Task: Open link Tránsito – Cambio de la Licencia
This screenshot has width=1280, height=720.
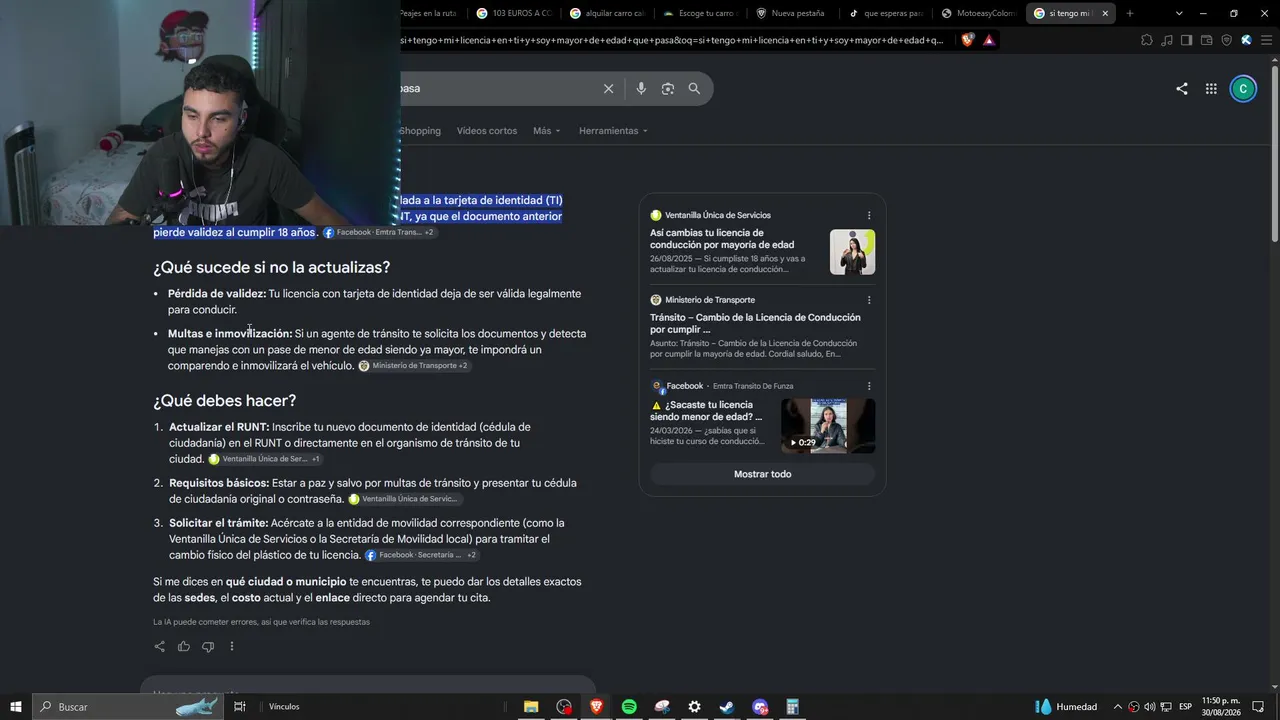Action: [x=755, y=323]
